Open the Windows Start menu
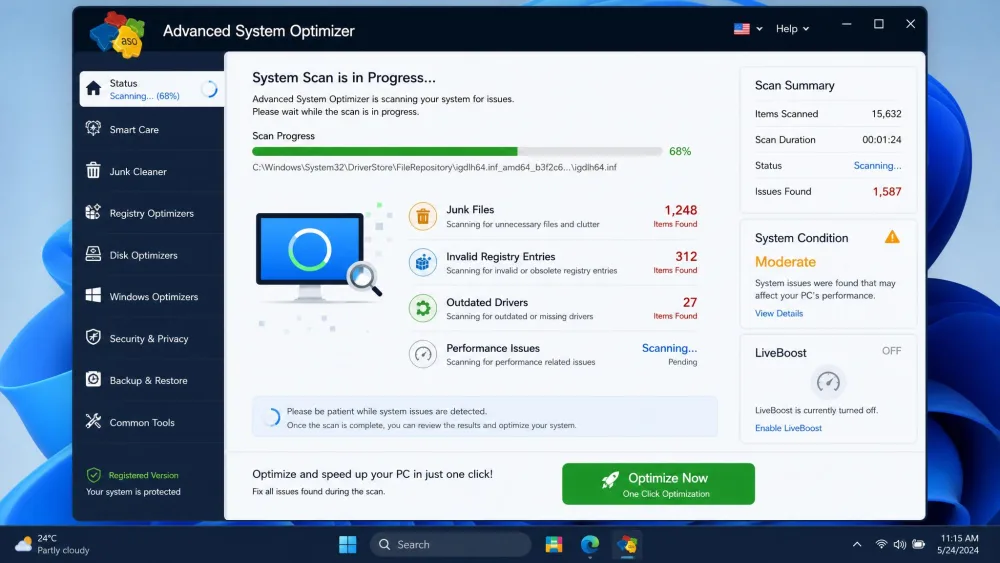The image size is (1000, 563). pos(348,545)
